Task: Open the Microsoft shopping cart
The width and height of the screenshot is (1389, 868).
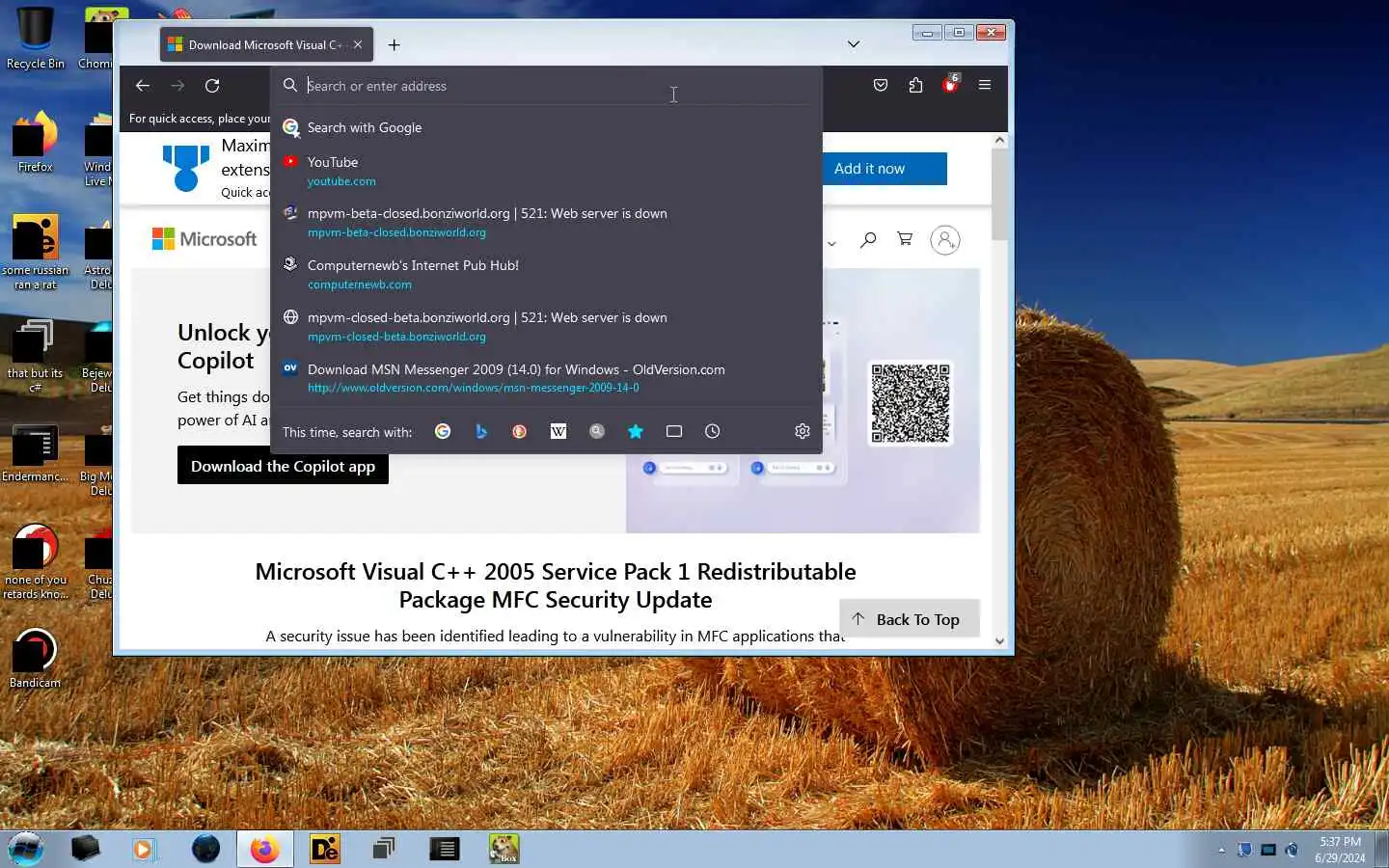Action: pos(905,239)
